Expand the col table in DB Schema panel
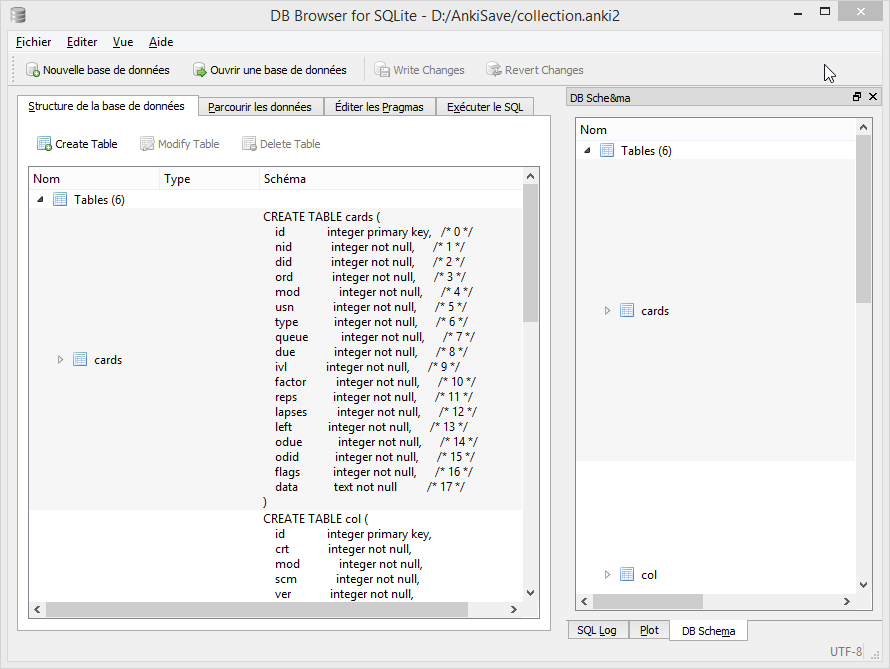The width and height of the screenshot is (890, 669). tap(607, 574)
